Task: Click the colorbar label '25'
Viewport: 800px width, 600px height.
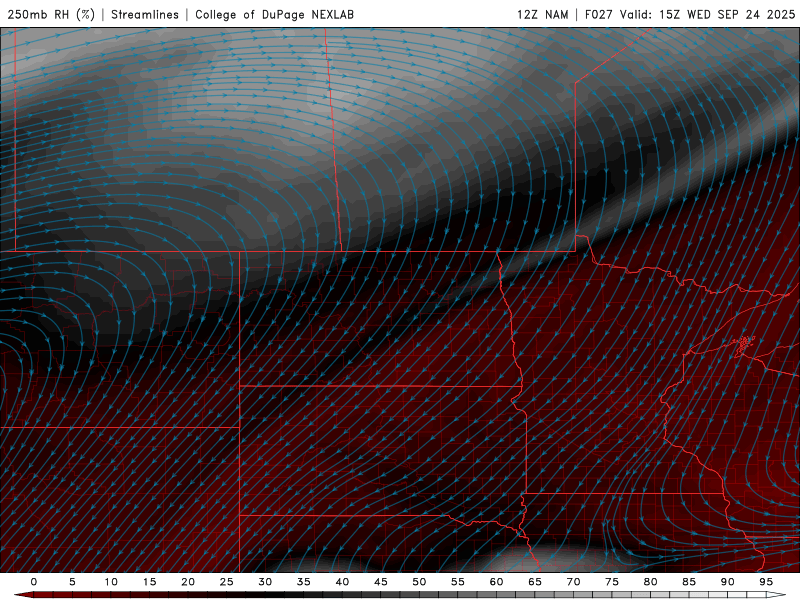Action: (227, 582)
